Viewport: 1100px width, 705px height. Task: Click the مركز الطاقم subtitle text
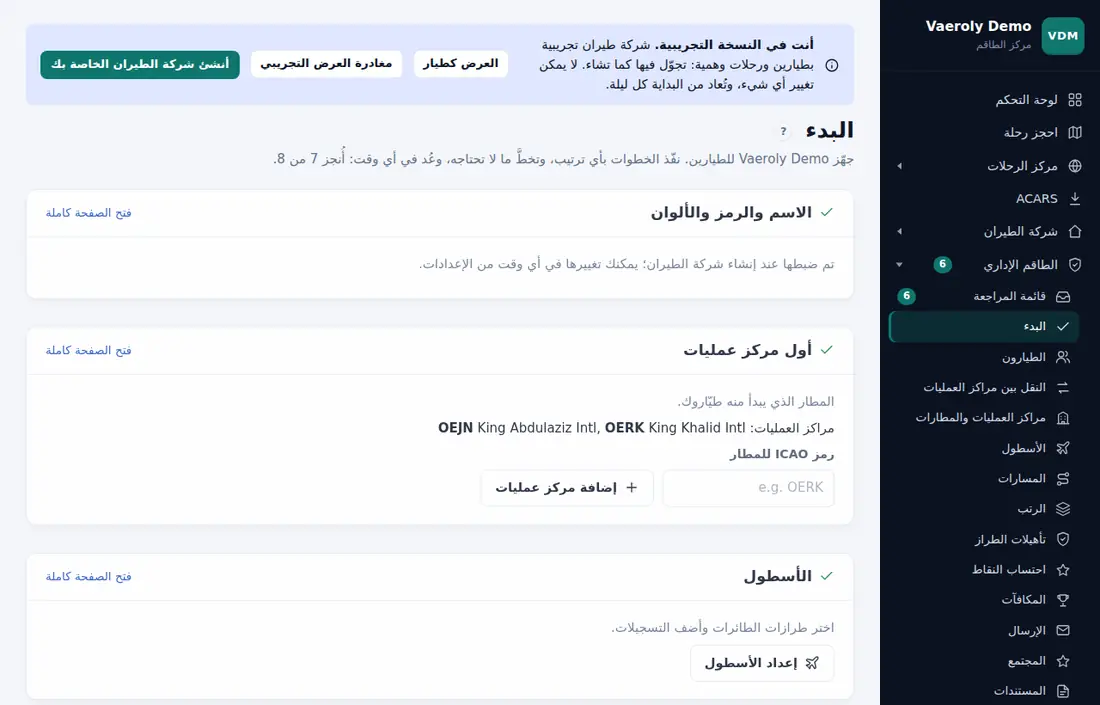click(x=1003, y=45)
